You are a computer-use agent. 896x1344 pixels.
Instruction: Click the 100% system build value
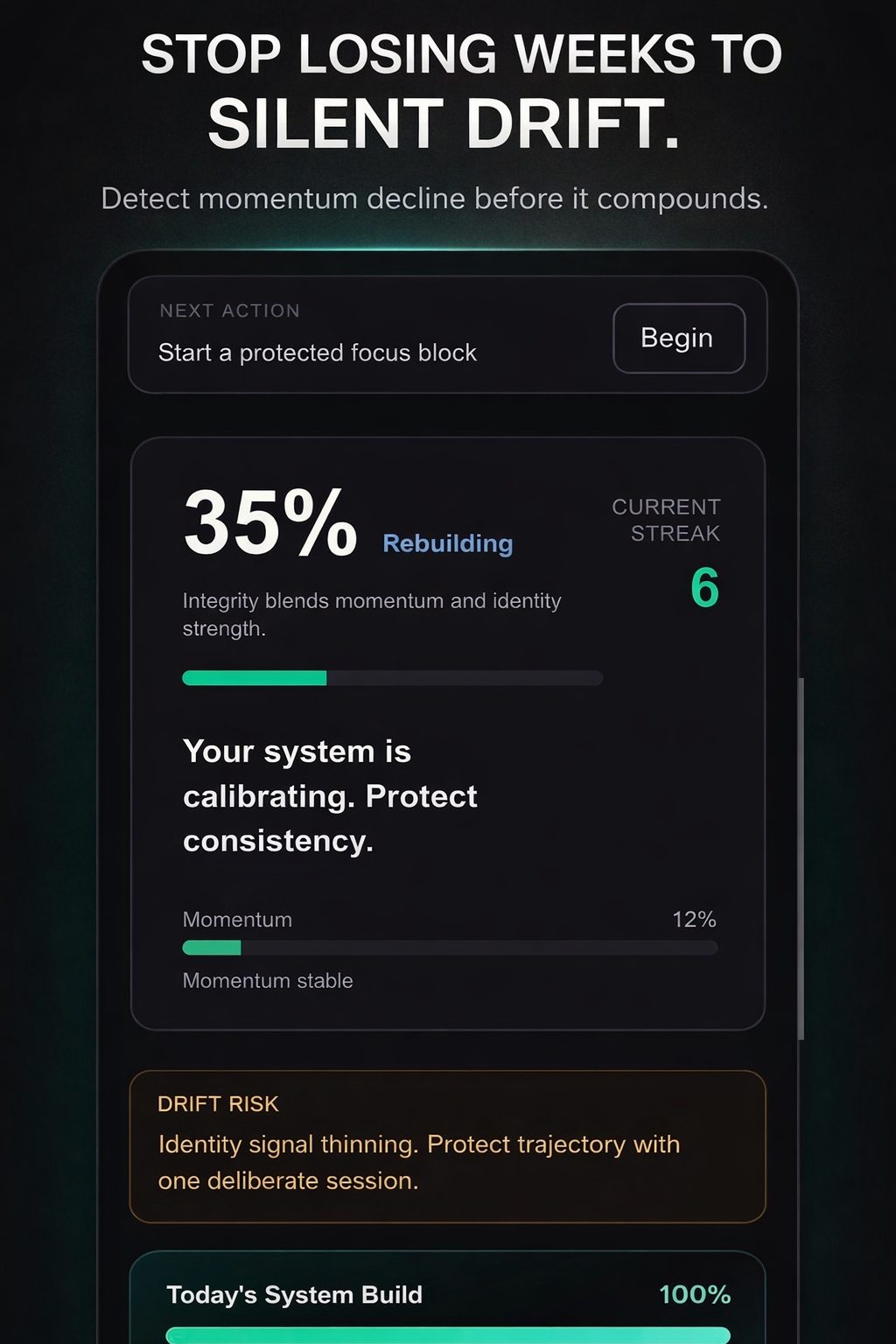[695, 1295]
